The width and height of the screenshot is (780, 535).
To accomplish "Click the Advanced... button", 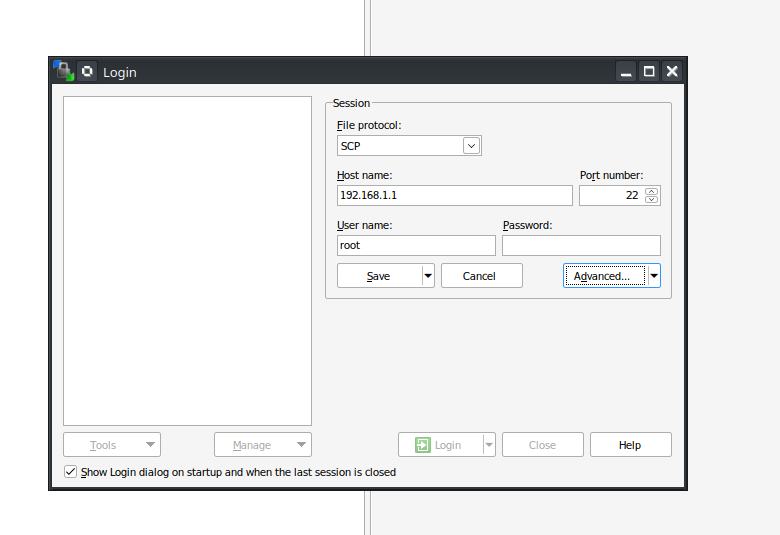I will point(605,276).
